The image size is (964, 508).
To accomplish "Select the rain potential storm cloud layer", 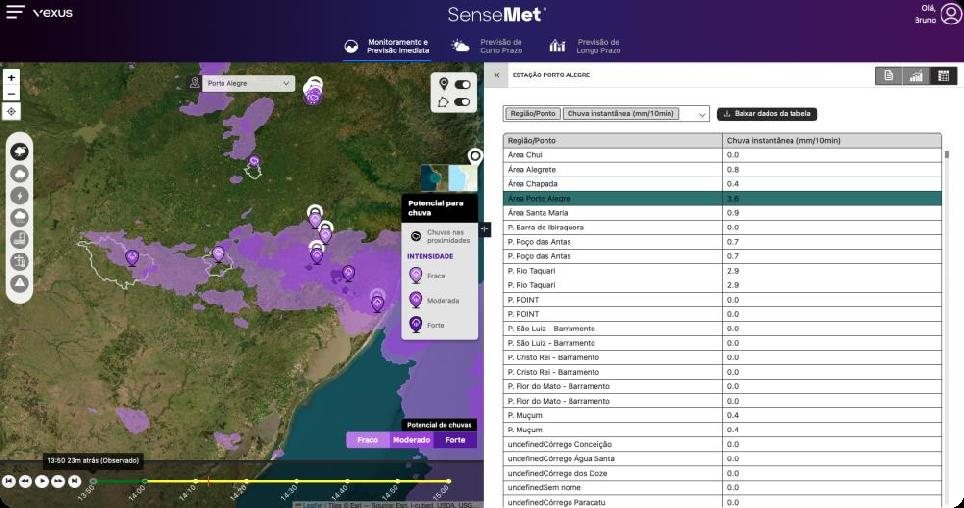I will click(20, 151).
